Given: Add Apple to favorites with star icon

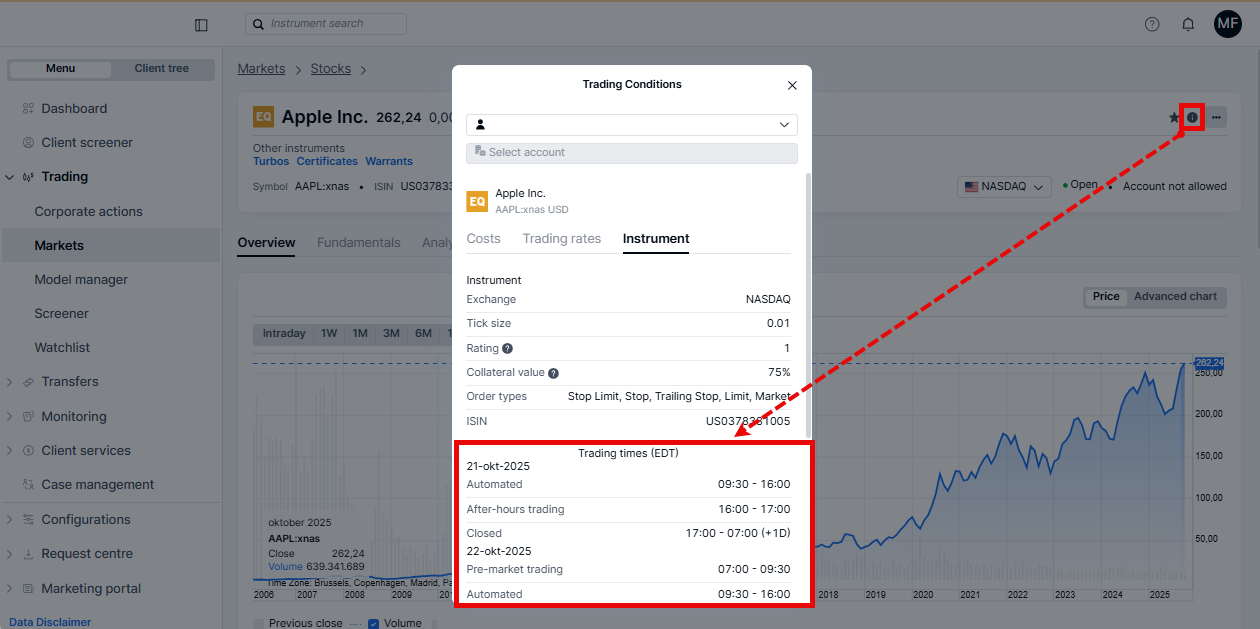Looking at the screenshot, I should click(1174, 118).
